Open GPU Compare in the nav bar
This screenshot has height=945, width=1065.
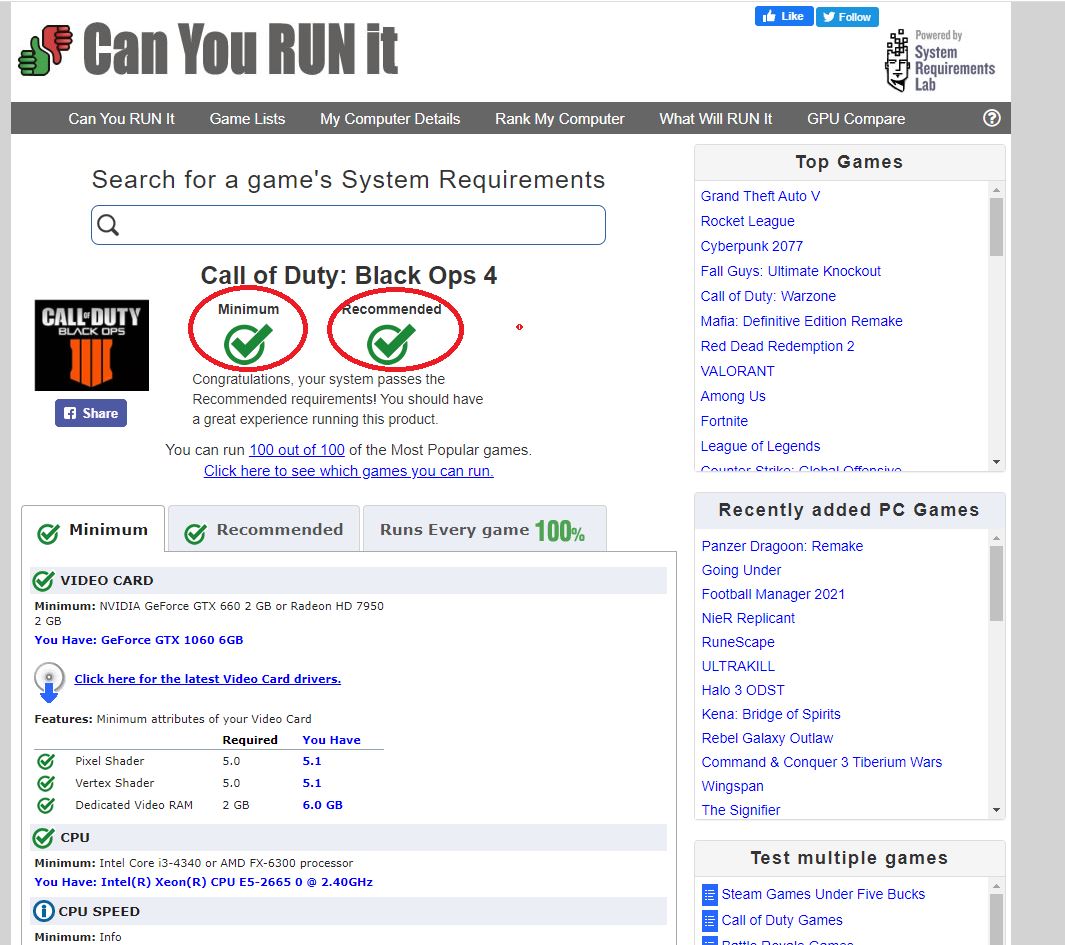856,119
